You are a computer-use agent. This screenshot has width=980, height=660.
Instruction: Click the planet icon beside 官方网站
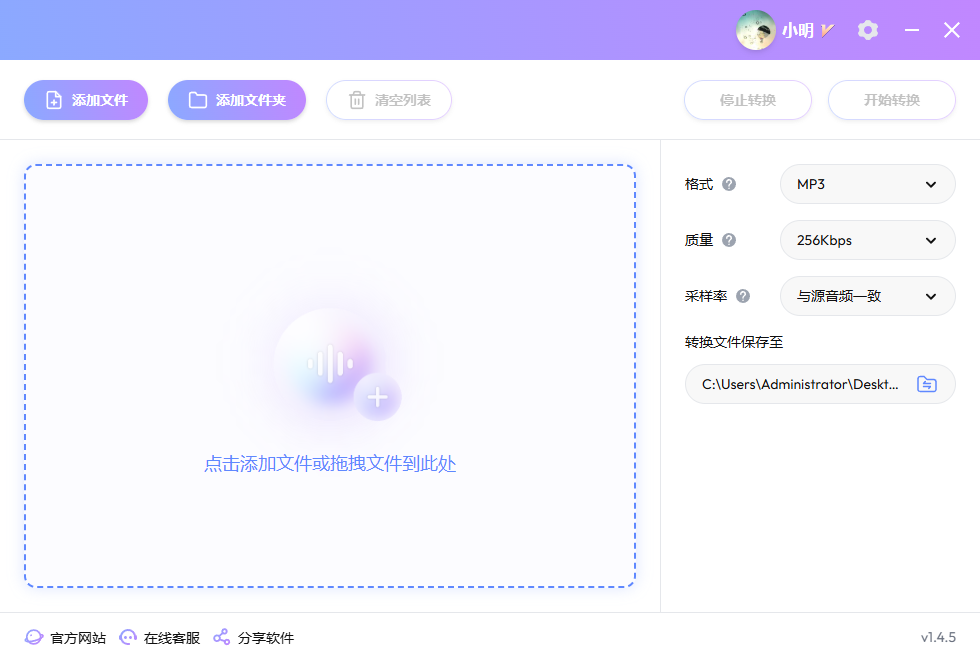click(34, 638)
